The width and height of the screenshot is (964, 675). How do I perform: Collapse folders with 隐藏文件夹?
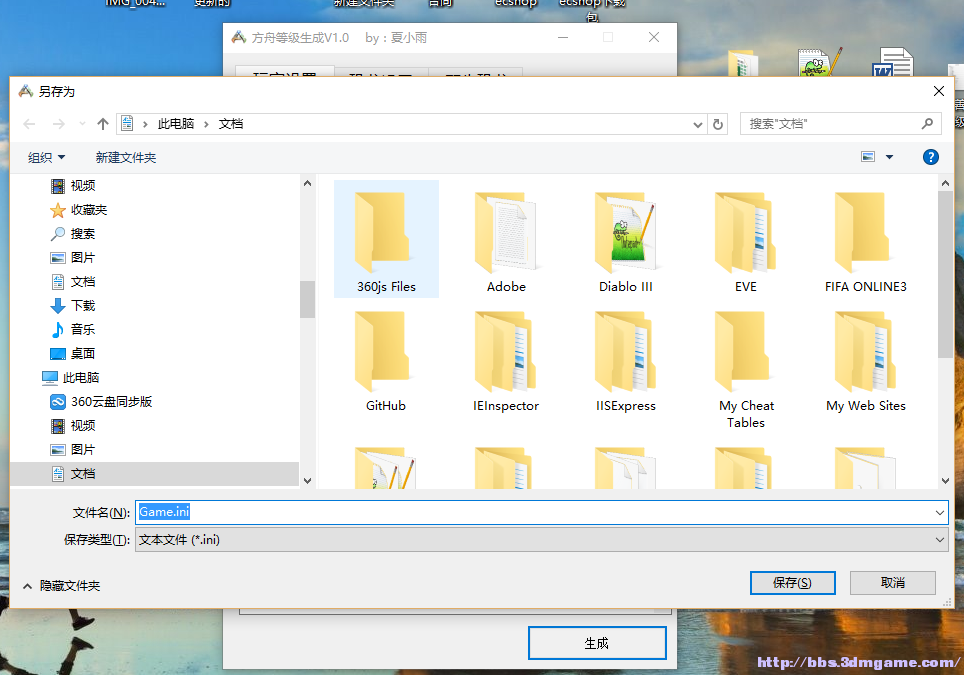61,586
